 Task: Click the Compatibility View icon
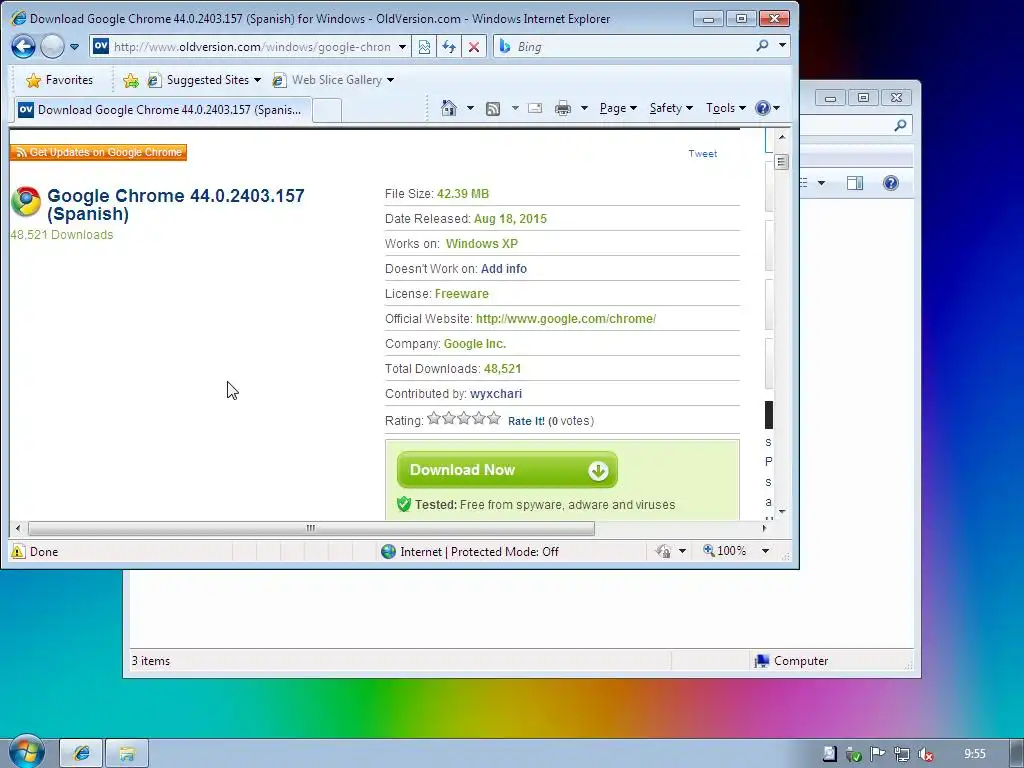(424, 47)
